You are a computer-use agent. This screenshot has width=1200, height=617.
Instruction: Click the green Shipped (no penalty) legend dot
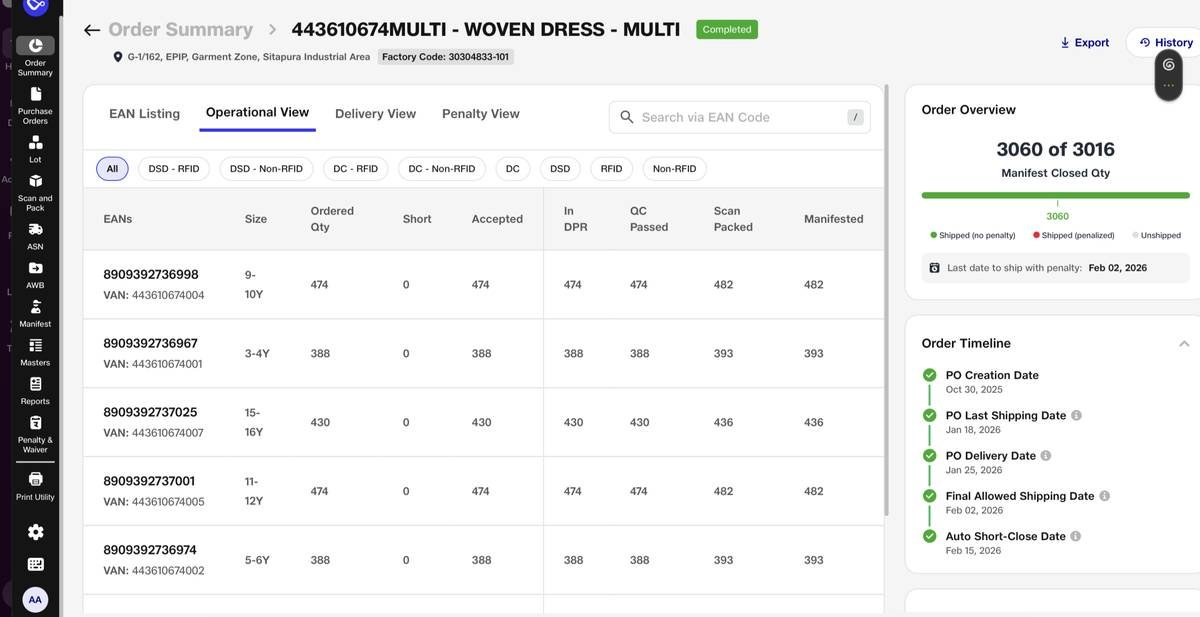click(934, 235)
